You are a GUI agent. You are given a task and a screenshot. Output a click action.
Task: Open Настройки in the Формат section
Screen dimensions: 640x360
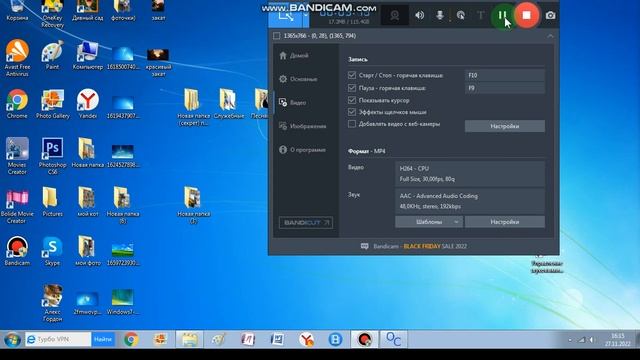click(505, 222)
